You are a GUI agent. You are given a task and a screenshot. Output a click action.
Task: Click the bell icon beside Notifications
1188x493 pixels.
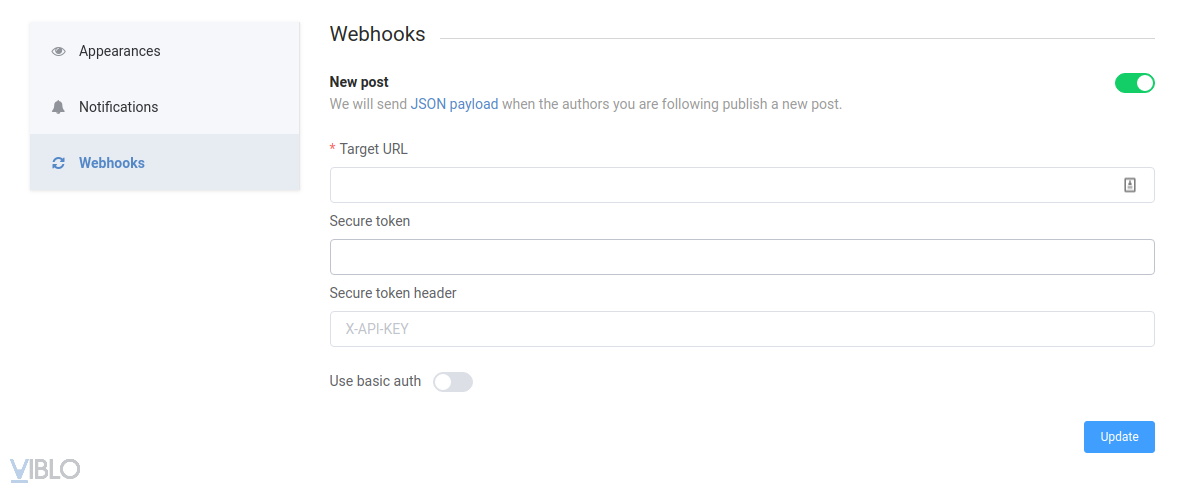(58, 107)
